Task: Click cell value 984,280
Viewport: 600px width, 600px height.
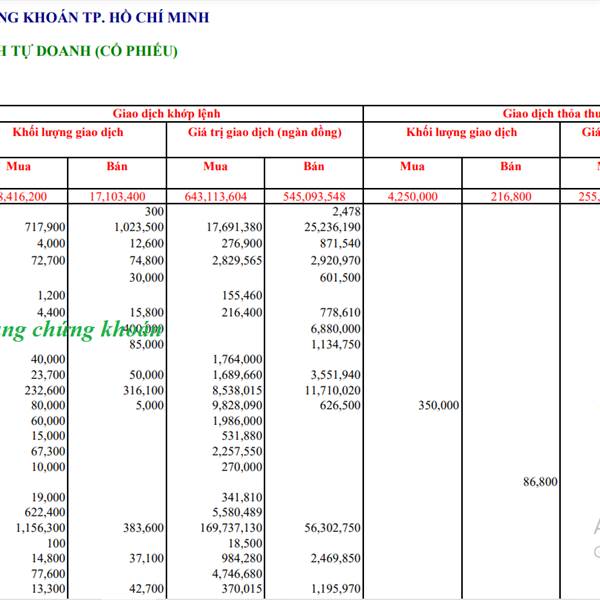Action: (242, 559)
